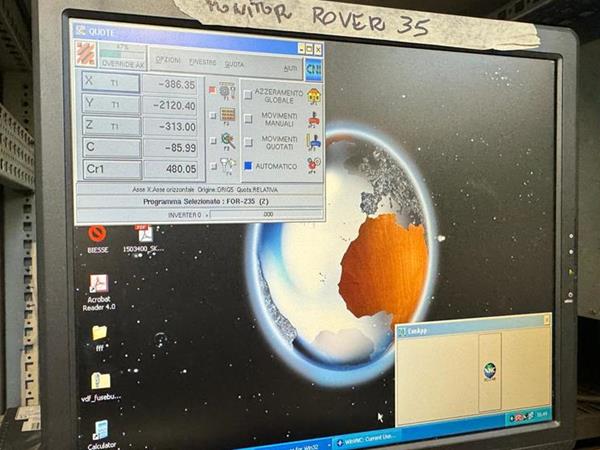
Task: Click the QUOTE window title bar icon
Action: (x=81, y=31)
